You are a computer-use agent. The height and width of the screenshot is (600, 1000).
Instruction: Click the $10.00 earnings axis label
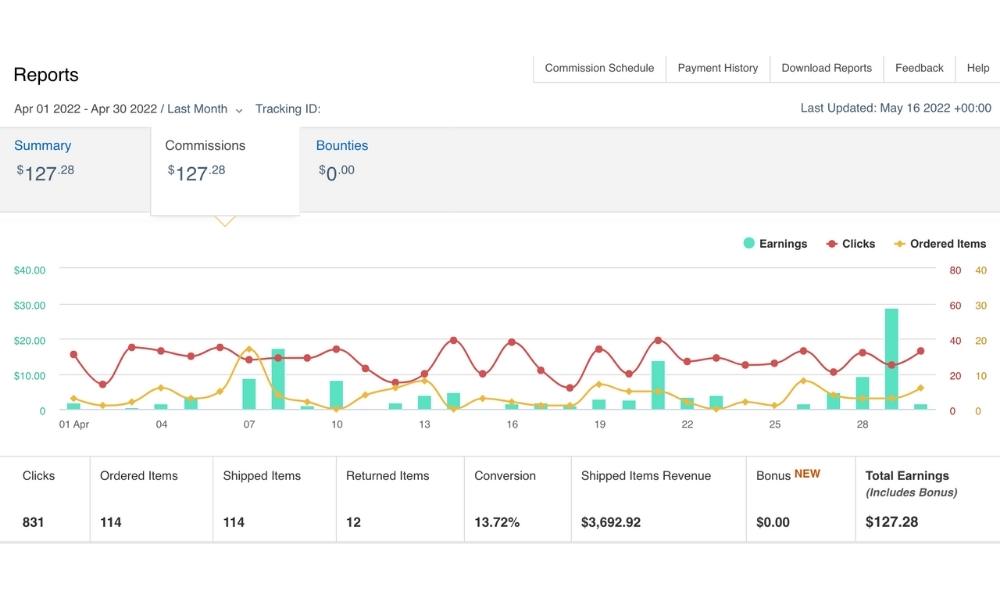click(x=30, y=376)
